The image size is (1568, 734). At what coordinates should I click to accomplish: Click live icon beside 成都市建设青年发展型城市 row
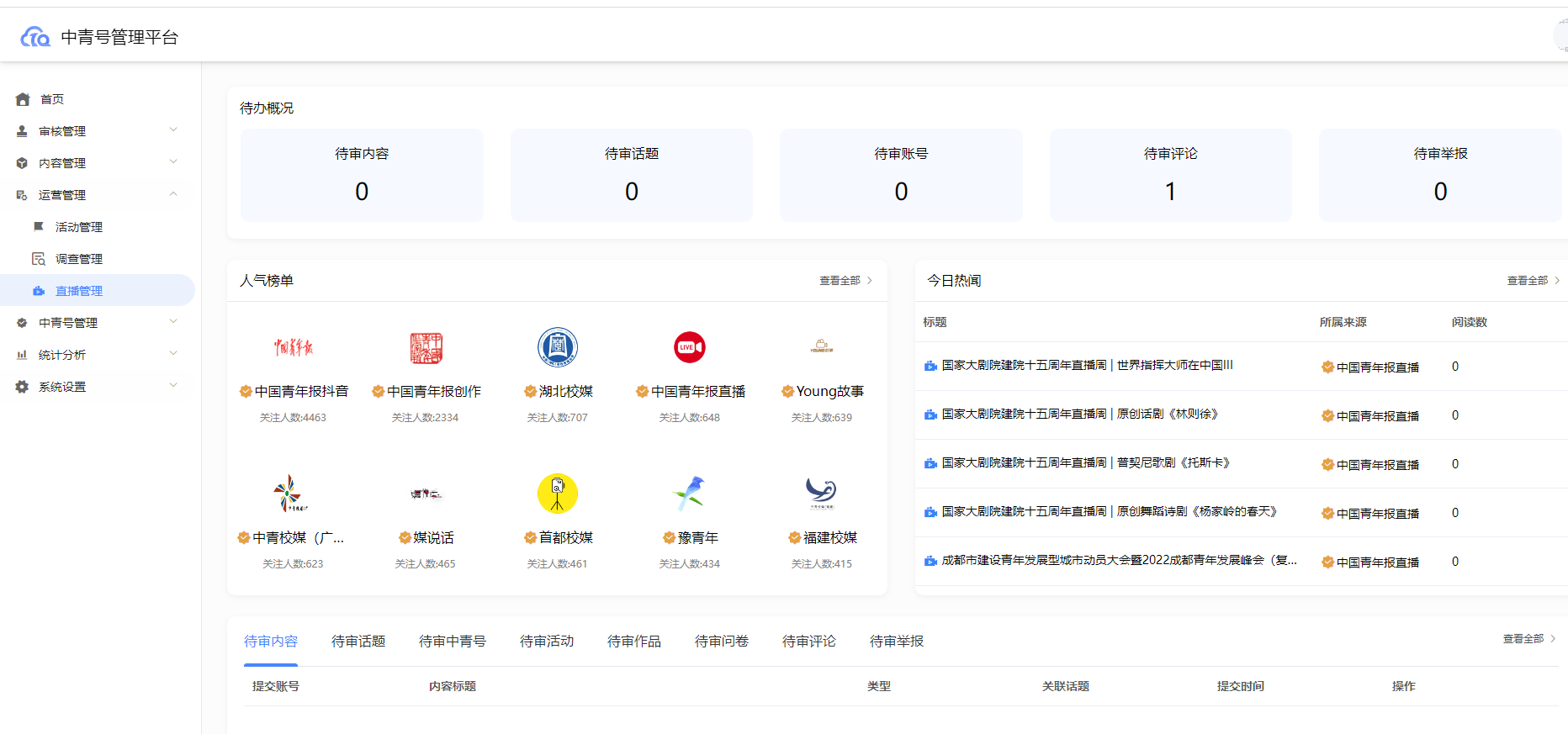click(930, 561)
